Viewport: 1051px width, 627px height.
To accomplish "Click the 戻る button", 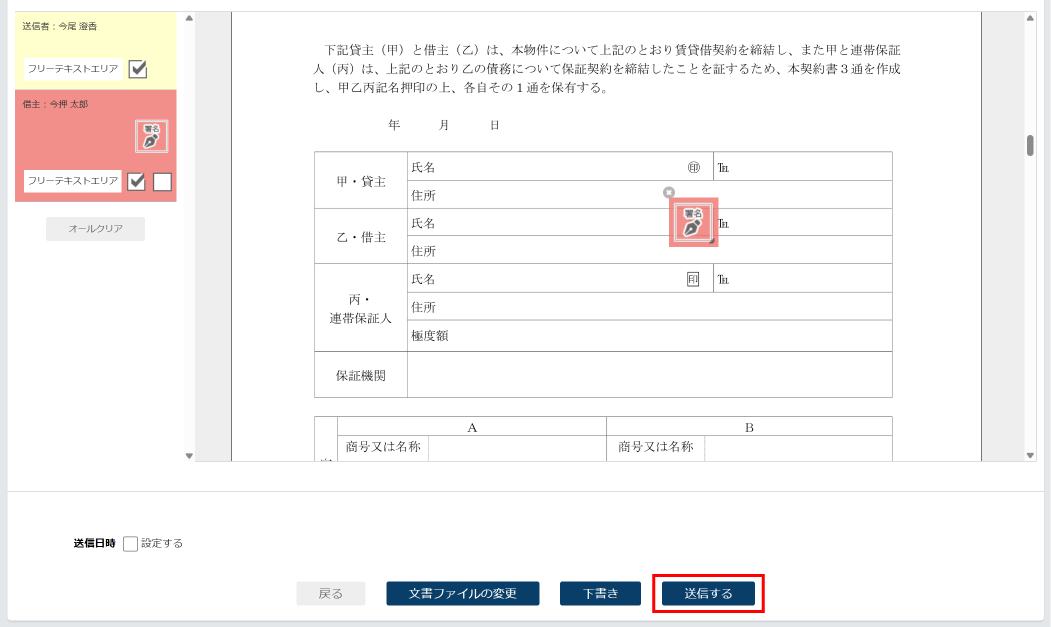I will [x=331, y=594].
